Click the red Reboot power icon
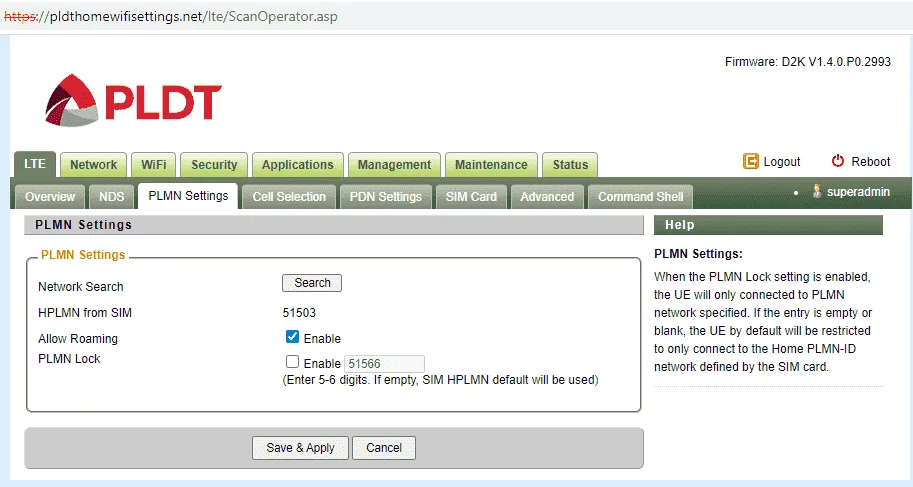 [x=837, y=161]
